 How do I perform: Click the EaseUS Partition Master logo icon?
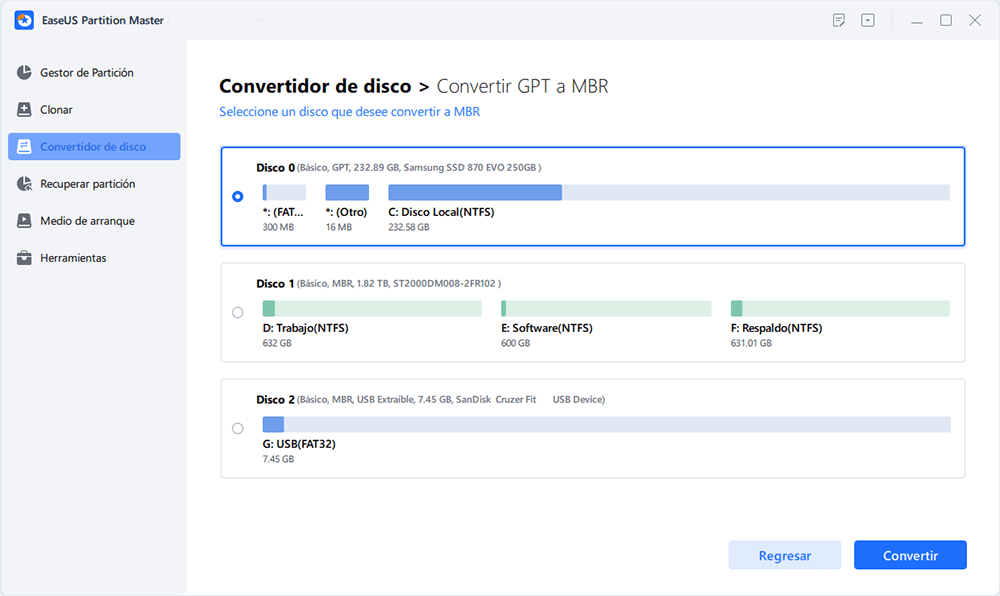pos(24,20)
